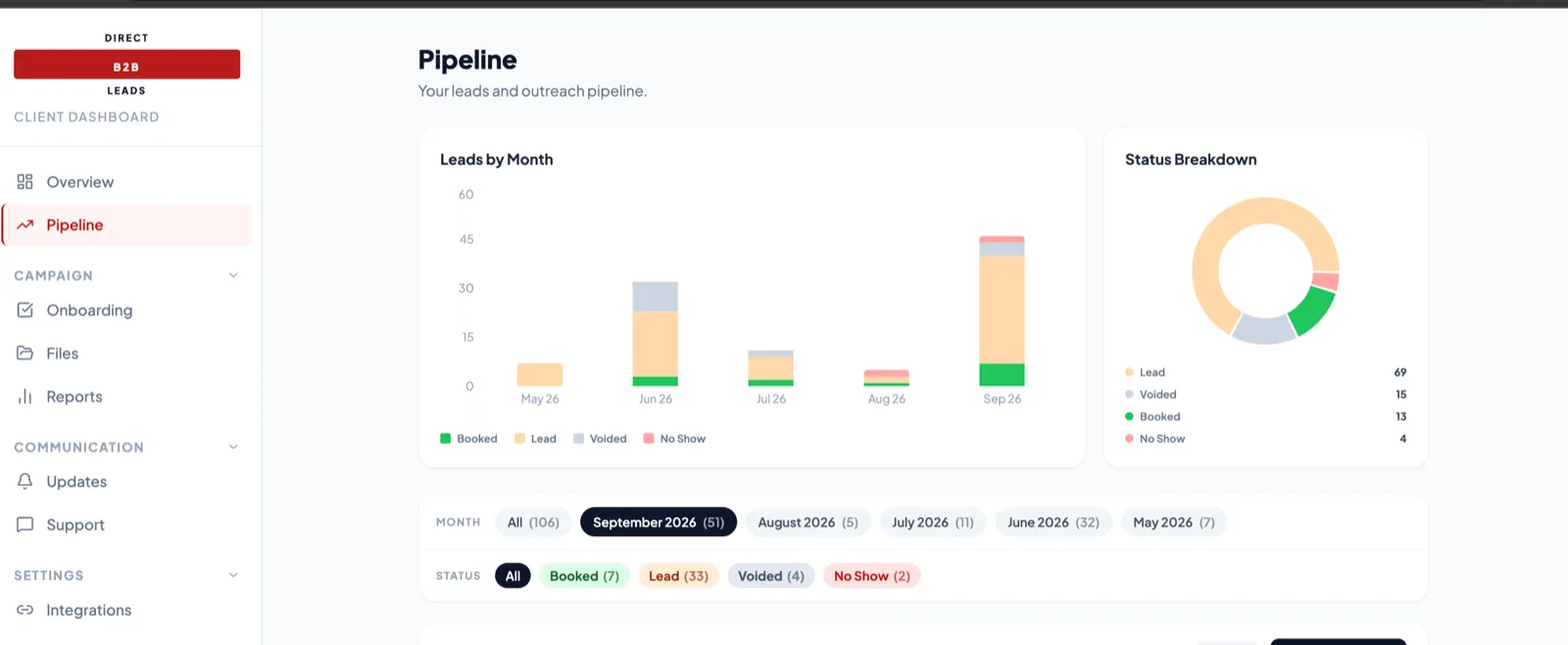Screen dimensions: 1568x645
Task: Click the Files folder icon
Action: pos(25,353)
